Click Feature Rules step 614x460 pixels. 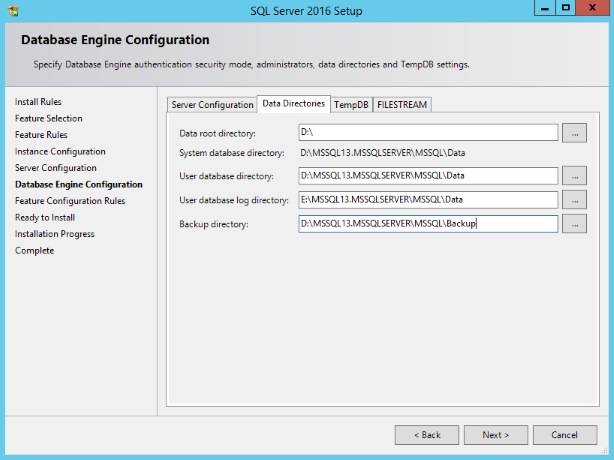(x=41, y=135)
